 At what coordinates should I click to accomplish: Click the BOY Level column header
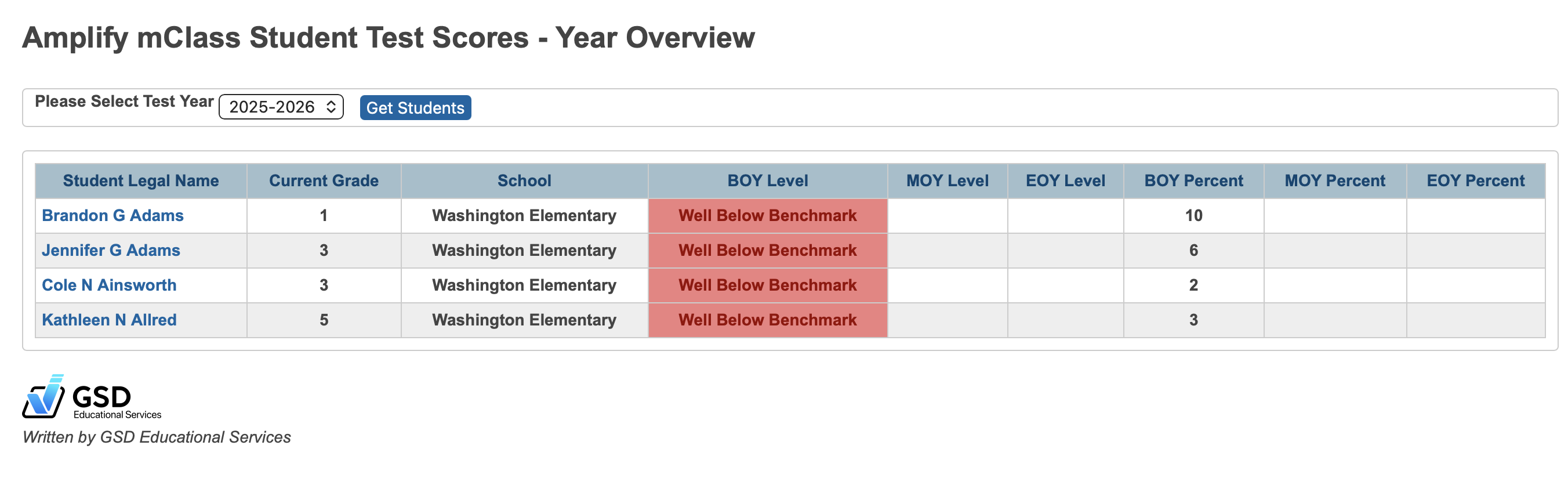(767, 180)
